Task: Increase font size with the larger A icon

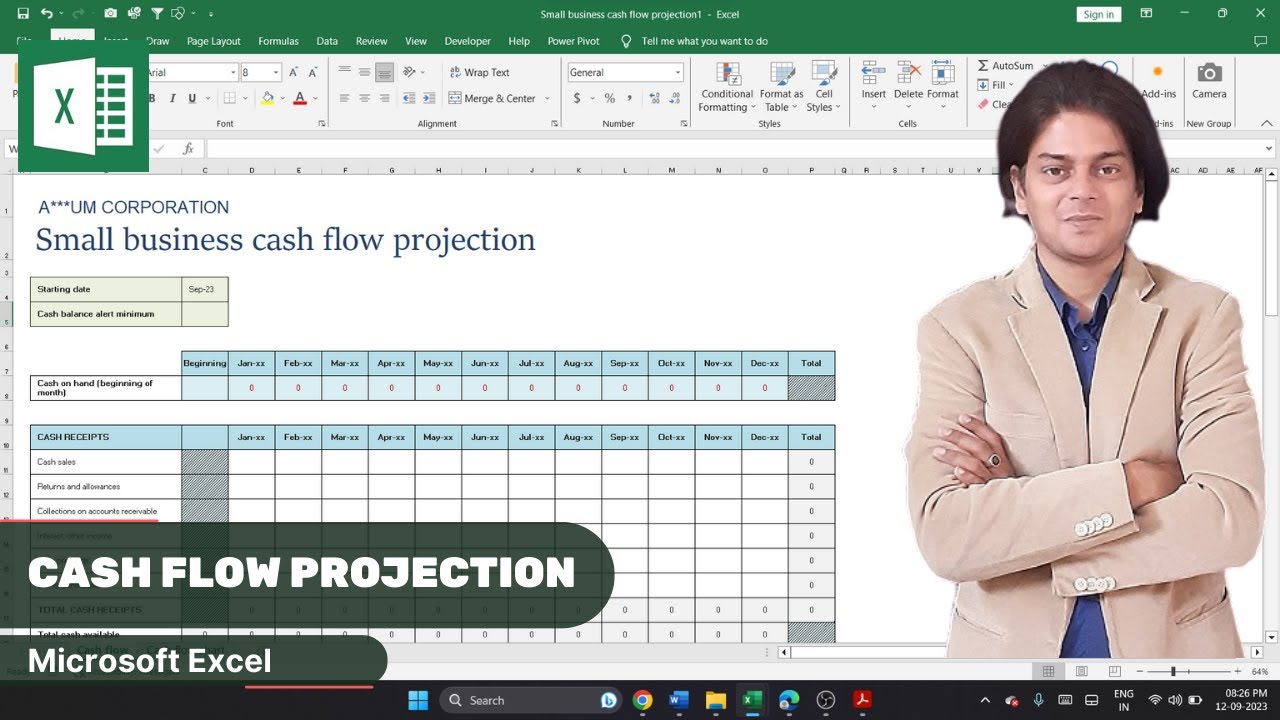Action: (294, 72)
